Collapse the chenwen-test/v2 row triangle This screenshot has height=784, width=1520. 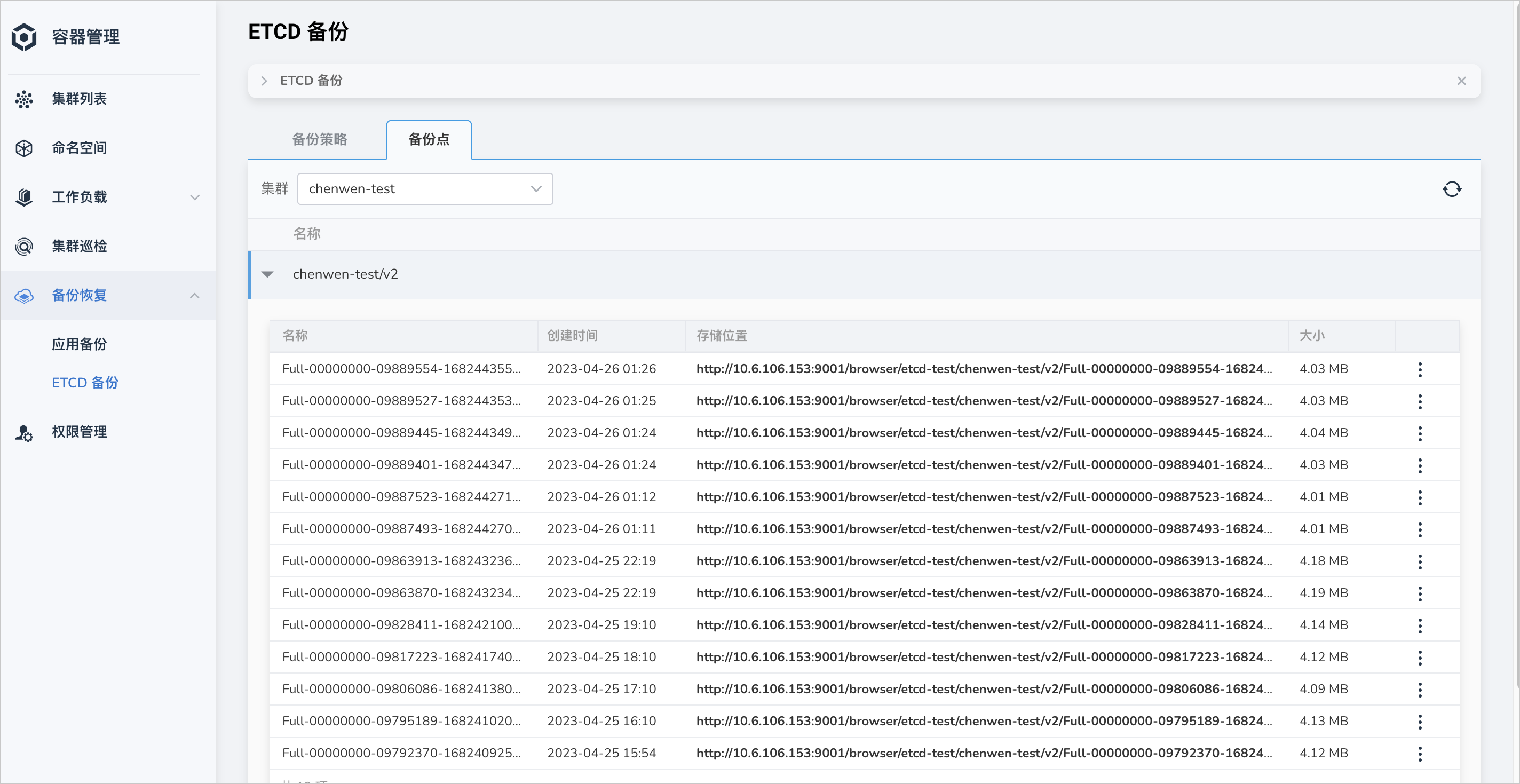click(x=267, y=274)
